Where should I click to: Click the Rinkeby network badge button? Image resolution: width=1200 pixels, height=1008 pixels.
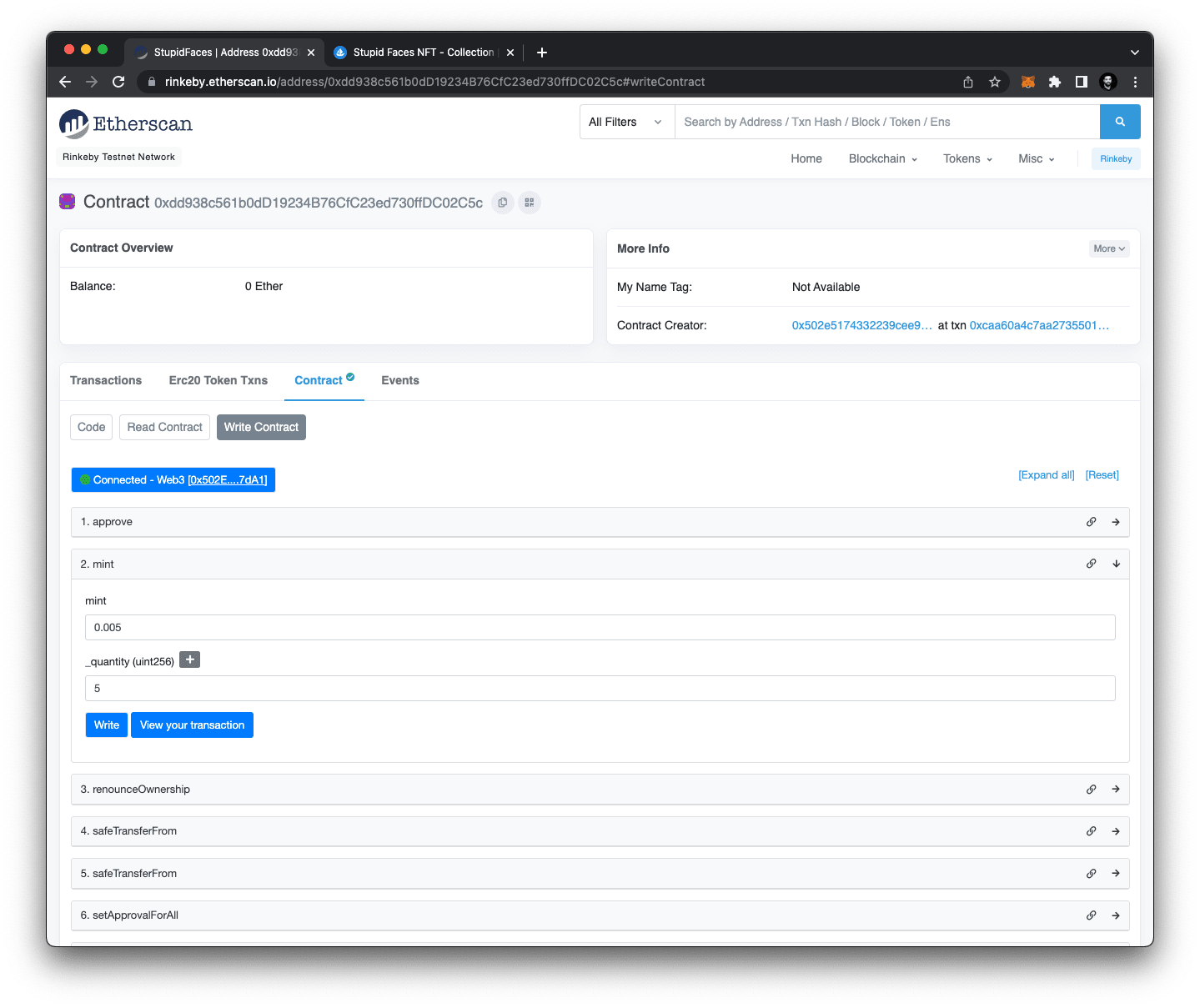pyautogui.click(x=1116, y=158)
